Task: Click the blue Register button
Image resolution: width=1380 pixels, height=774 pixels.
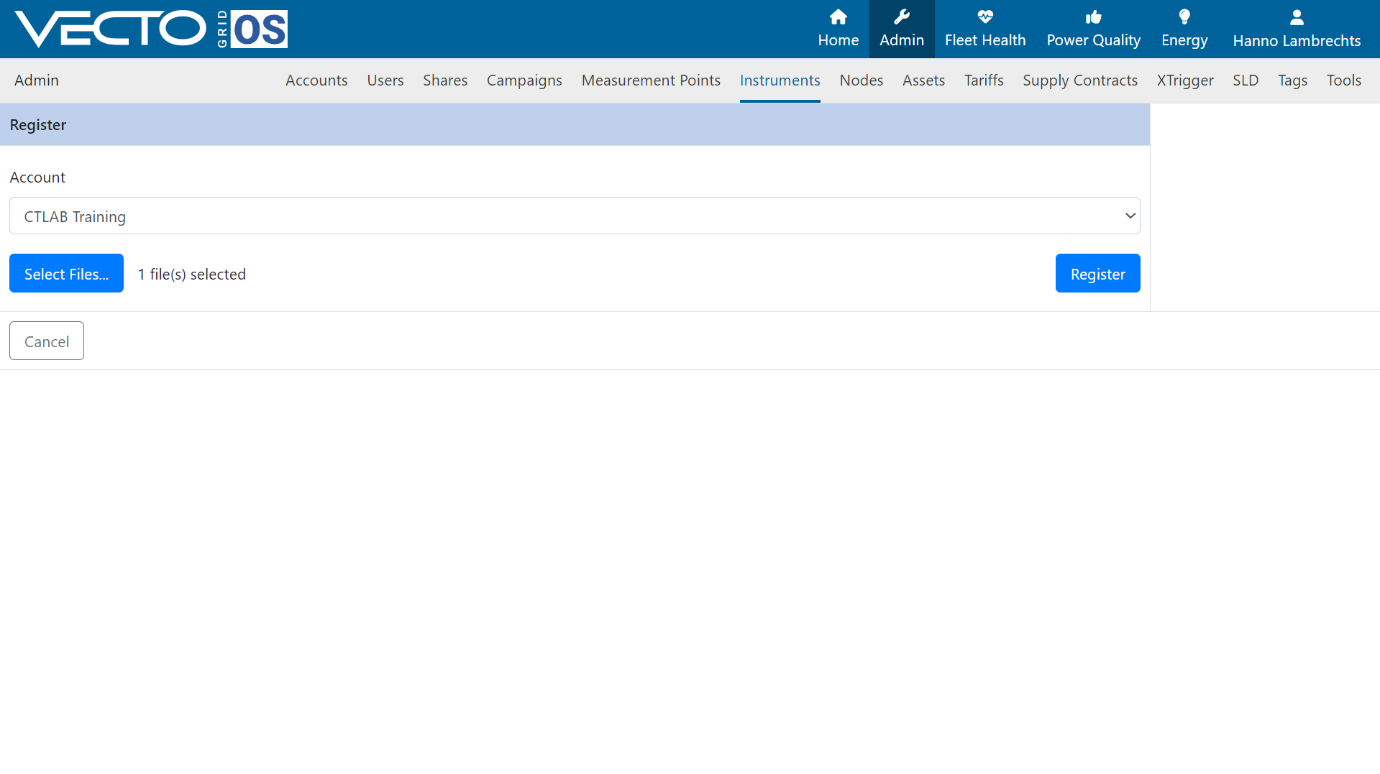Action: click(x=1098, y=273)
